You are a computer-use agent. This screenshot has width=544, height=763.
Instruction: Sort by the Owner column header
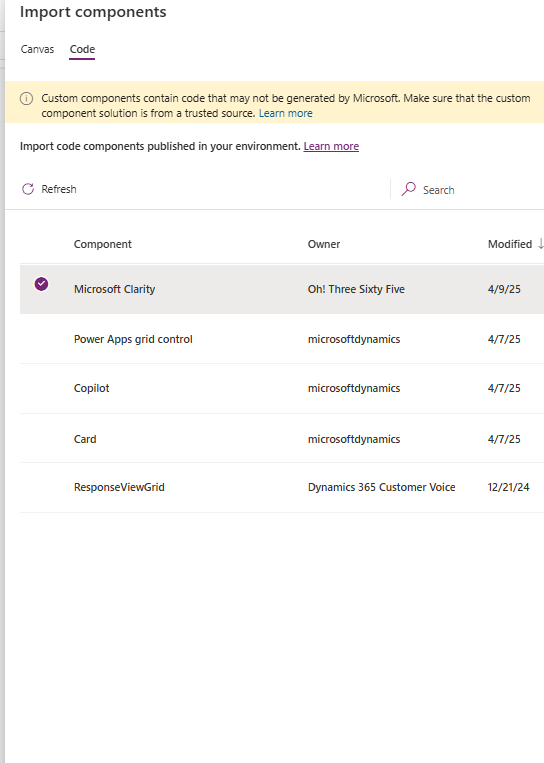[x=324, y=244]
